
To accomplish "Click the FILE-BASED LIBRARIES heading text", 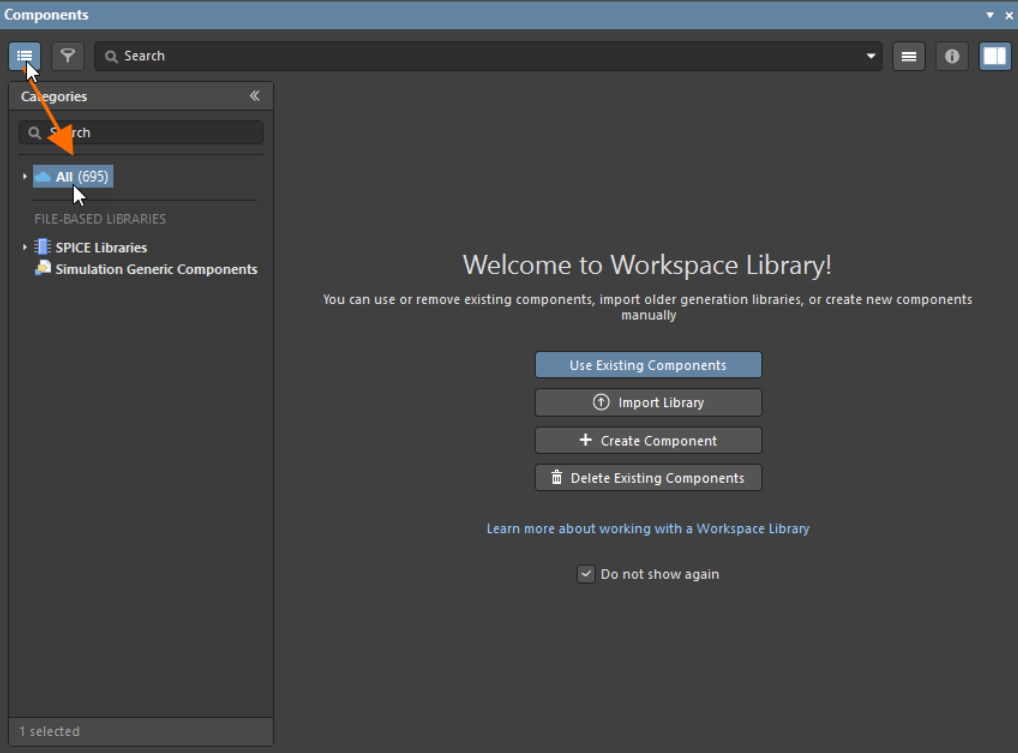I will pyautogui.click(x=100, y=219).
